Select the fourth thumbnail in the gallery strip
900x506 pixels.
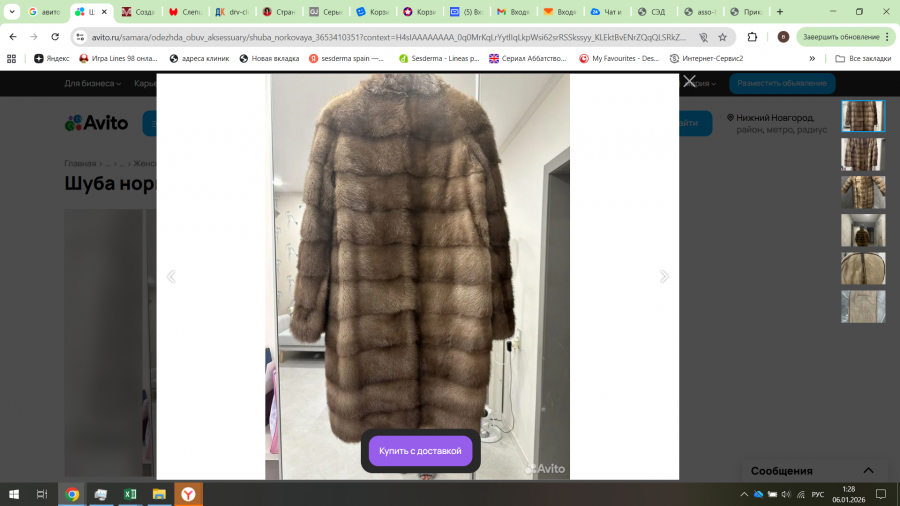862,230
